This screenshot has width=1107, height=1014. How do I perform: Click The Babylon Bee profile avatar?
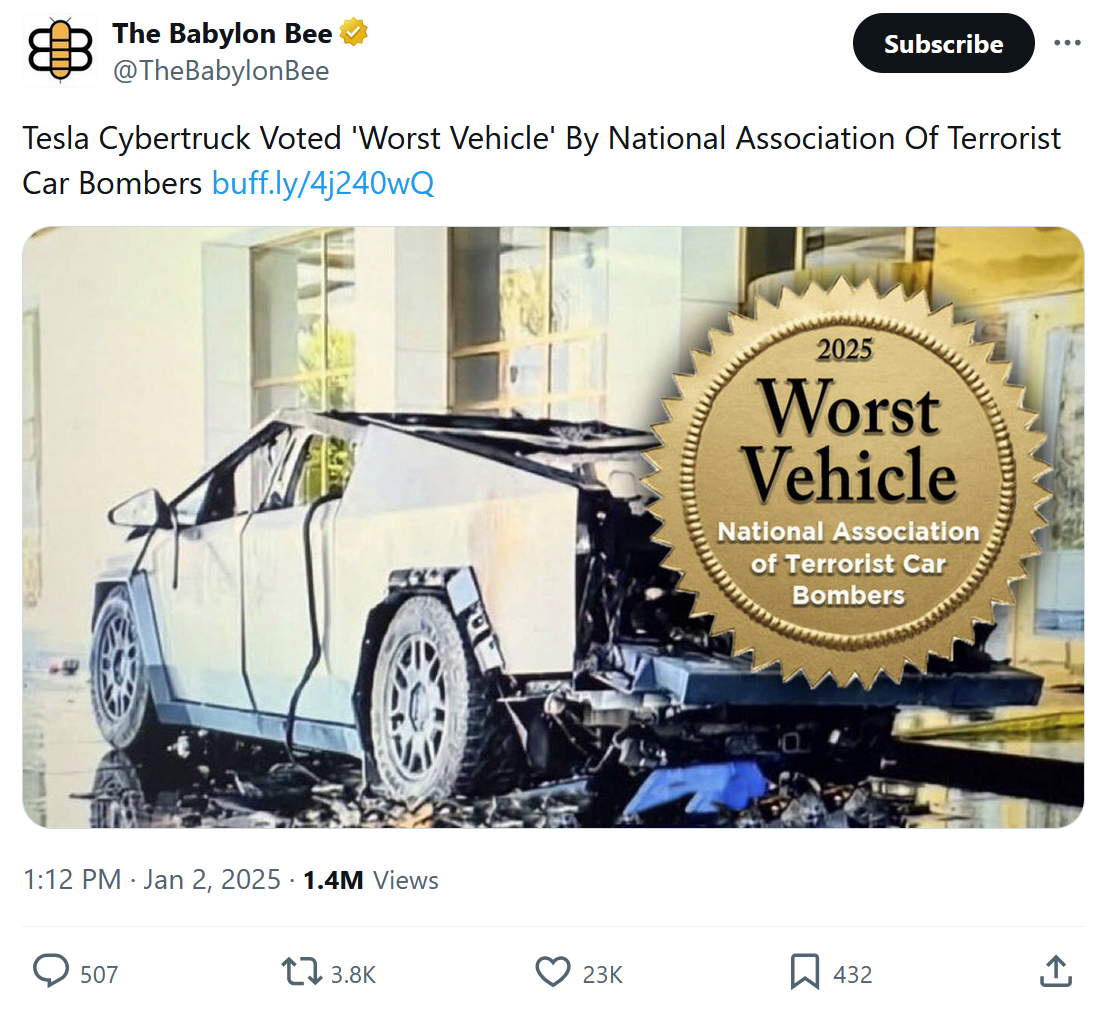coord(59,50)
